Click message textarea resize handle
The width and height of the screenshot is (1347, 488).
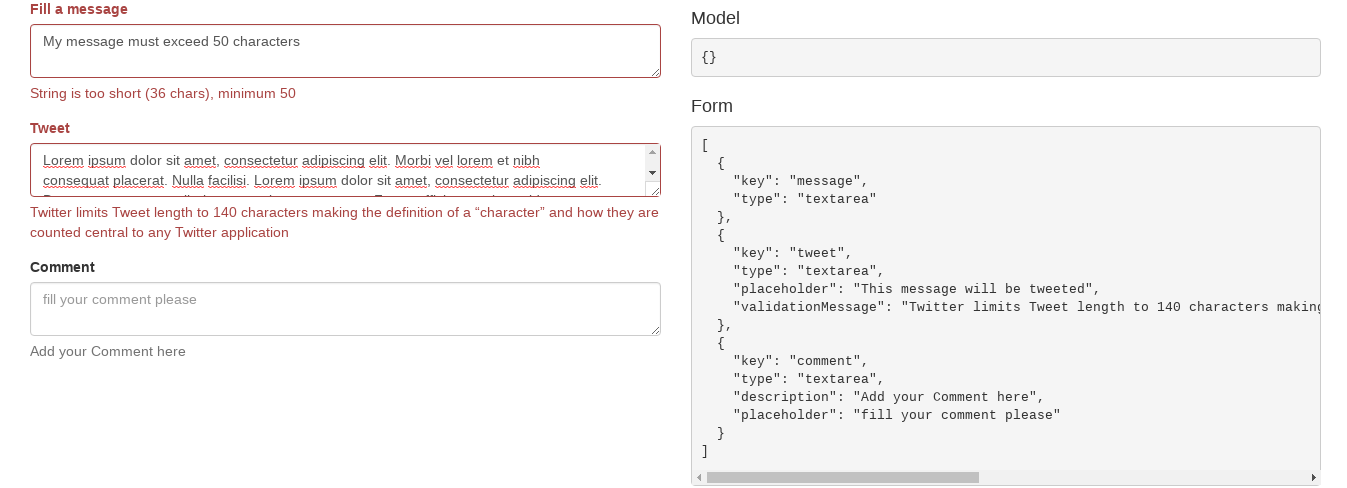(654, 71)
